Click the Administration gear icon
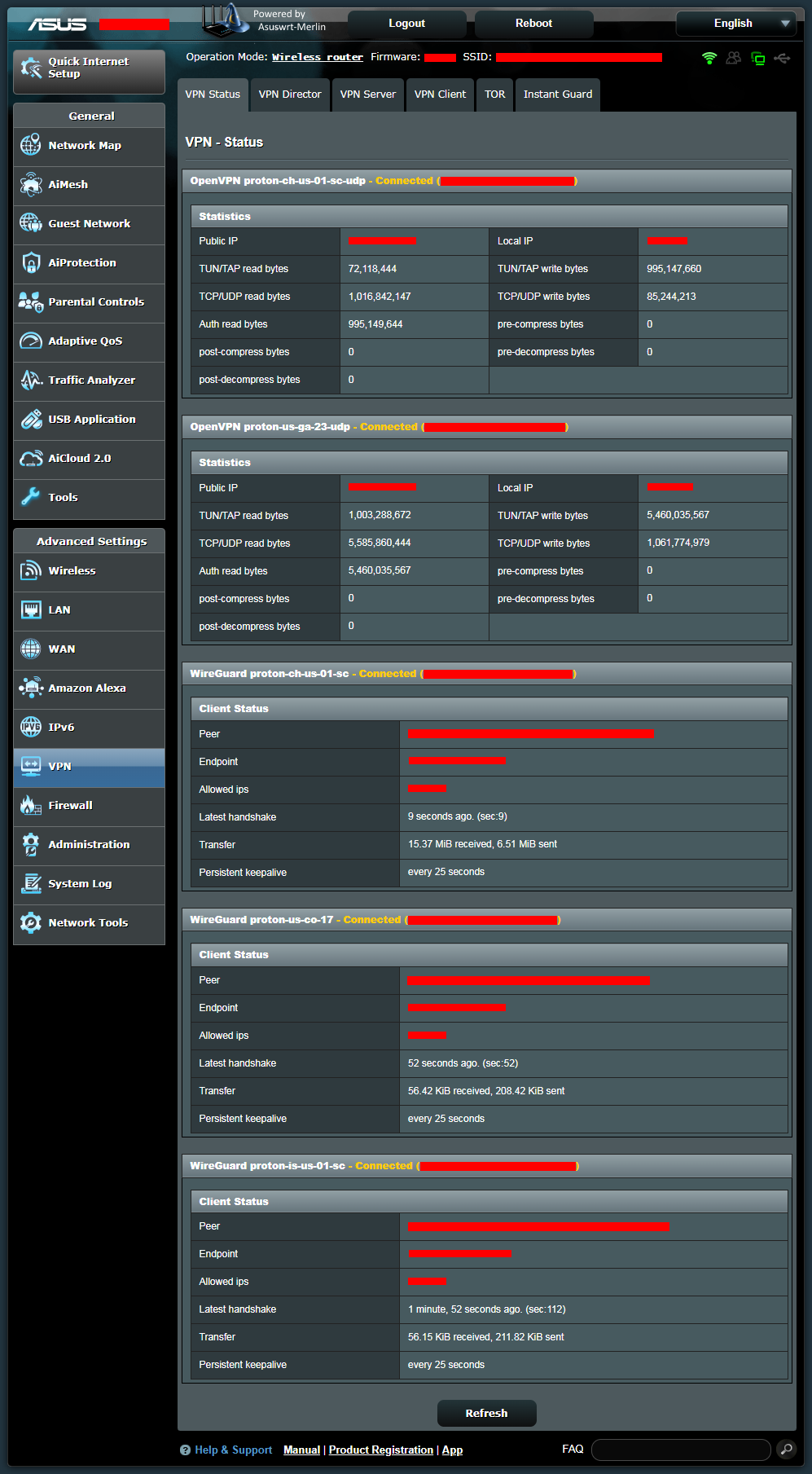The width and height of the screenshot is (812, 1474). coord(31,844)
